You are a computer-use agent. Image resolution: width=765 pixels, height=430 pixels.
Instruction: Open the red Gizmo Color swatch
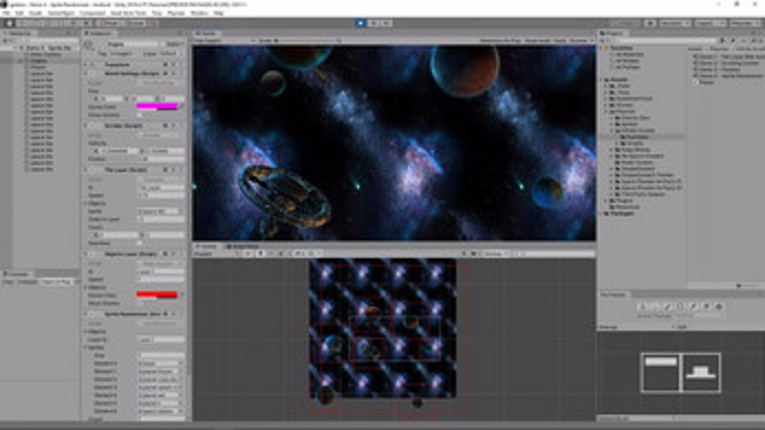[157, 294]
